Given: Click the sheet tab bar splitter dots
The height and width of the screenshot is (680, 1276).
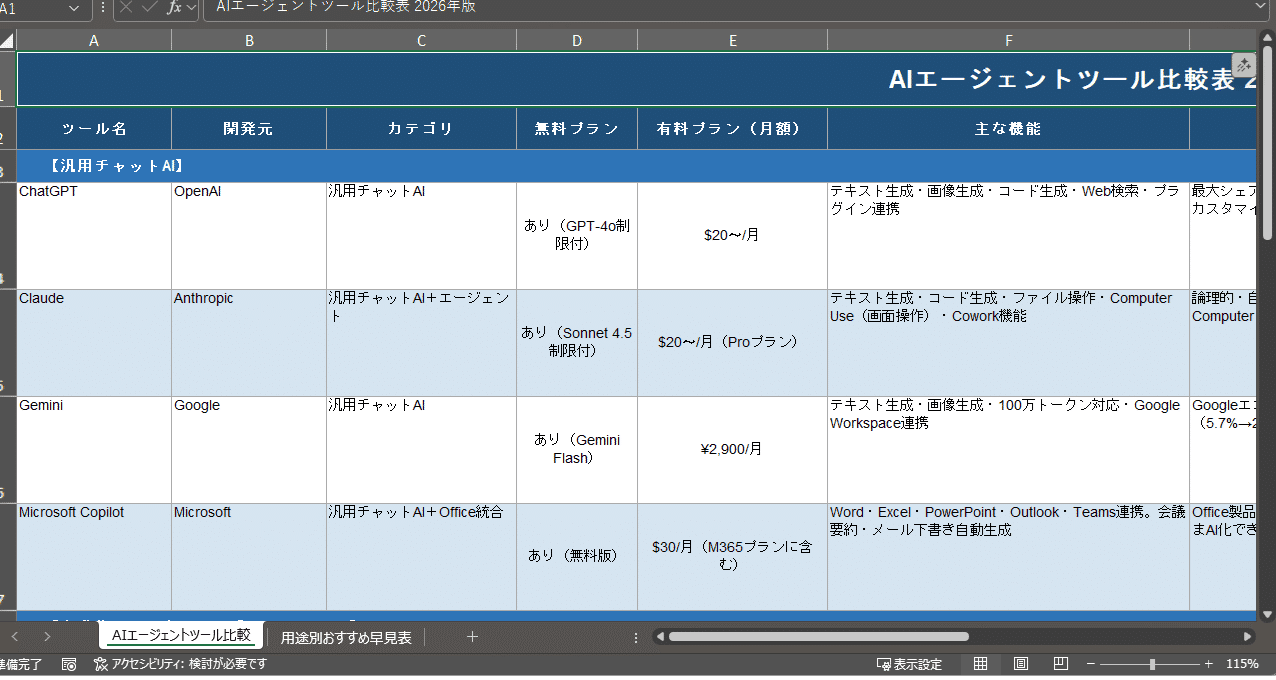Looking at the screenshot, I should (636, 637).
